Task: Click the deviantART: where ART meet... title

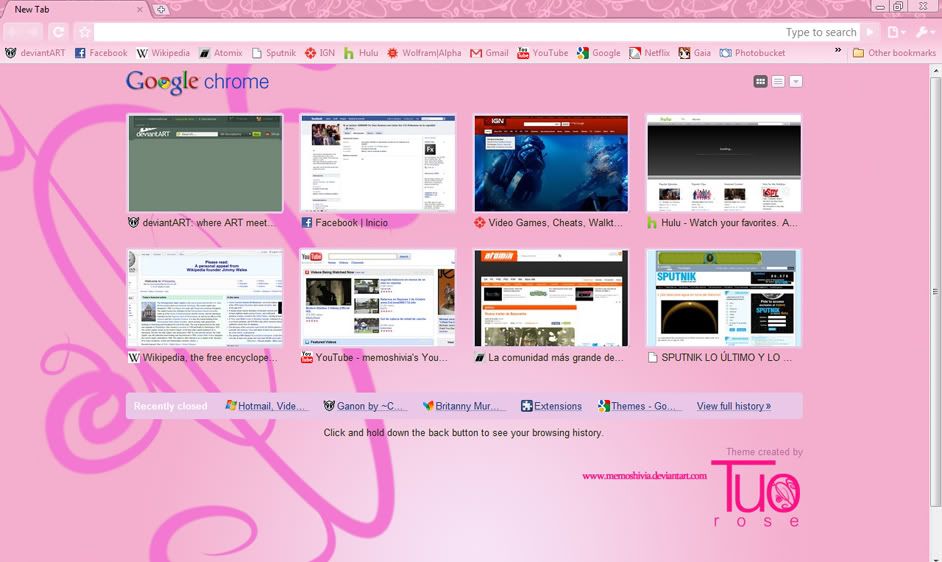Action: [x=209, y=222]
